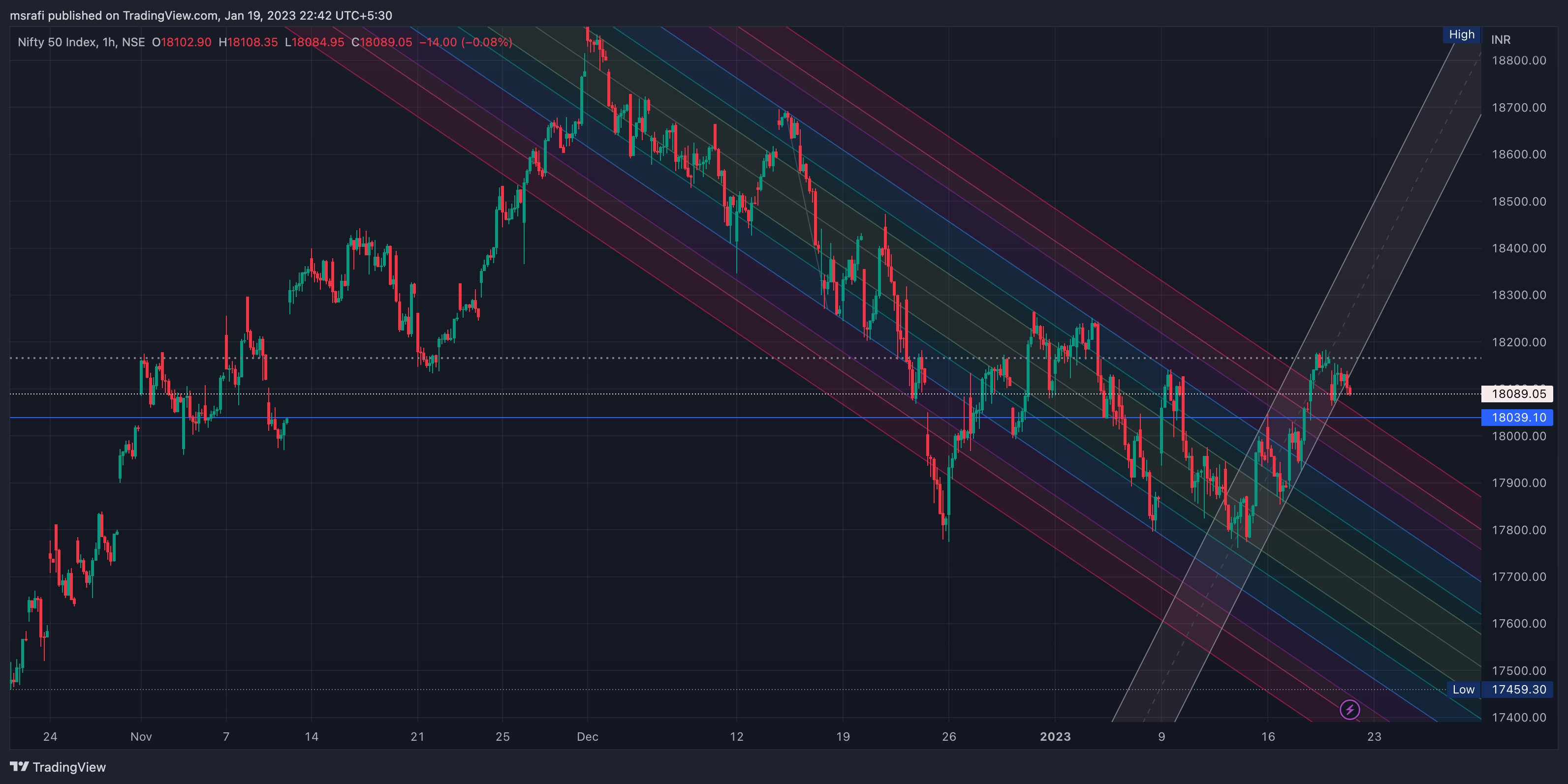Image resolution: width=1568 pixels, height=784 pixels.
Task: Click the Low price value 17459.30
Action: (x=1518, y=689)
